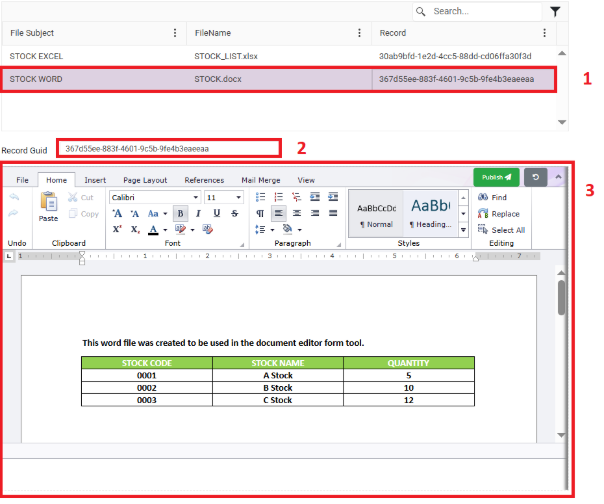Click the green Publish button
This screenshot has width=604, height=504.
click(496, 177)
